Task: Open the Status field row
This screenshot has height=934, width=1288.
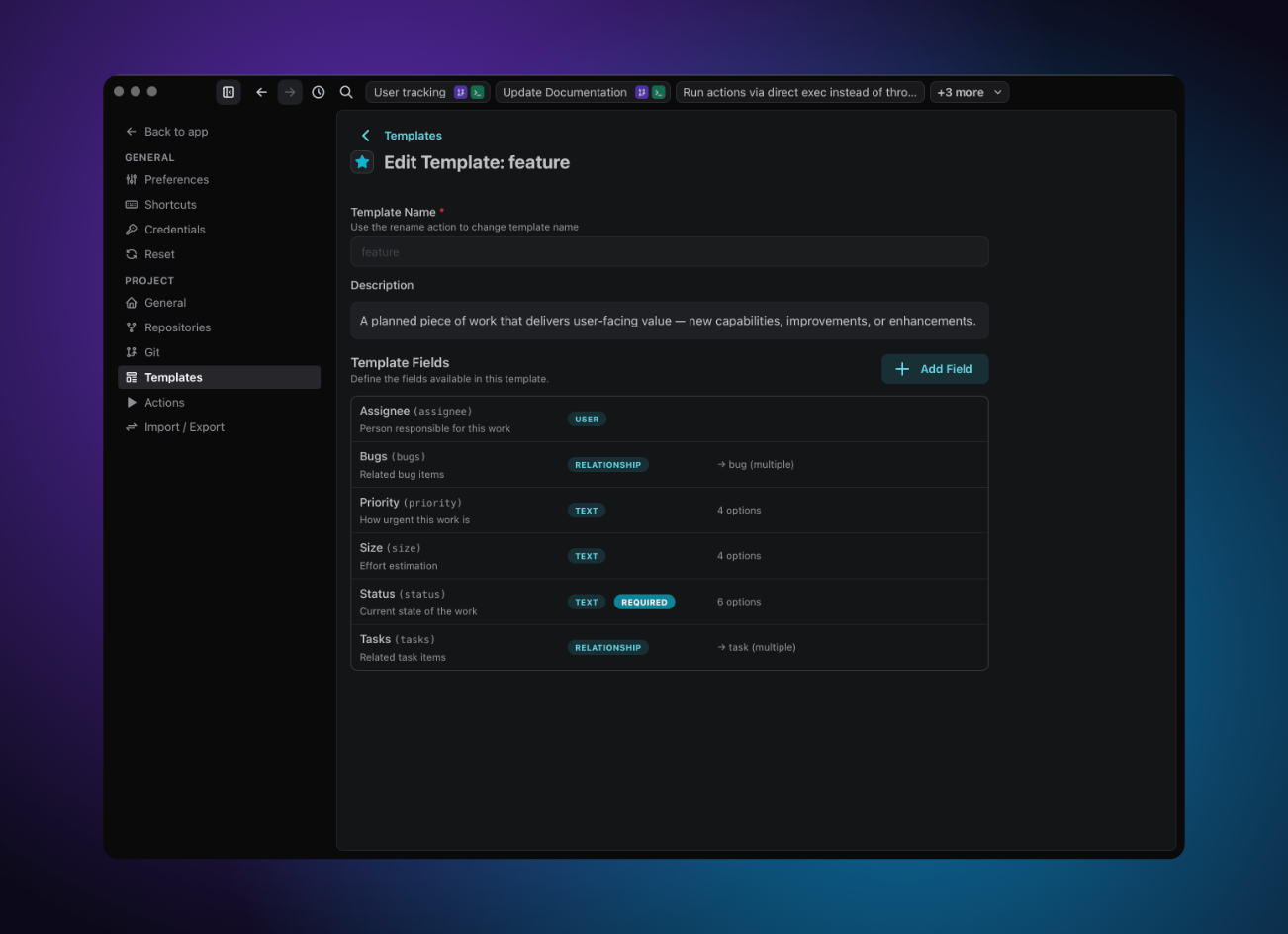Action: [x=670, y=602]
